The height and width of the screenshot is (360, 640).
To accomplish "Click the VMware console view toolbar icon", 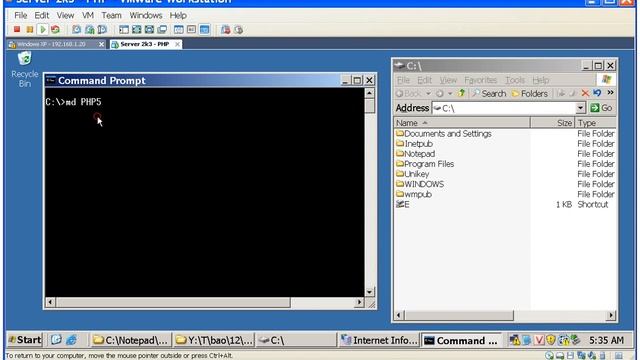I will coord(204,29).
